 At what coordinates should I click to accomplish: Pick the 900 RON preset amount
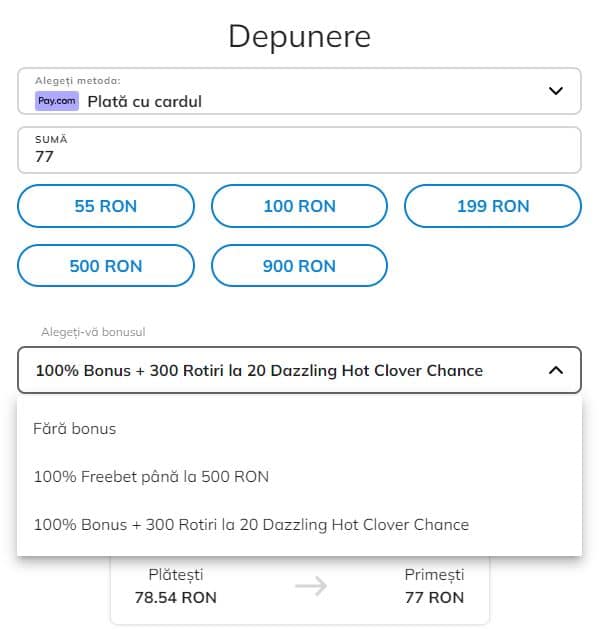(x=299, y=266)
